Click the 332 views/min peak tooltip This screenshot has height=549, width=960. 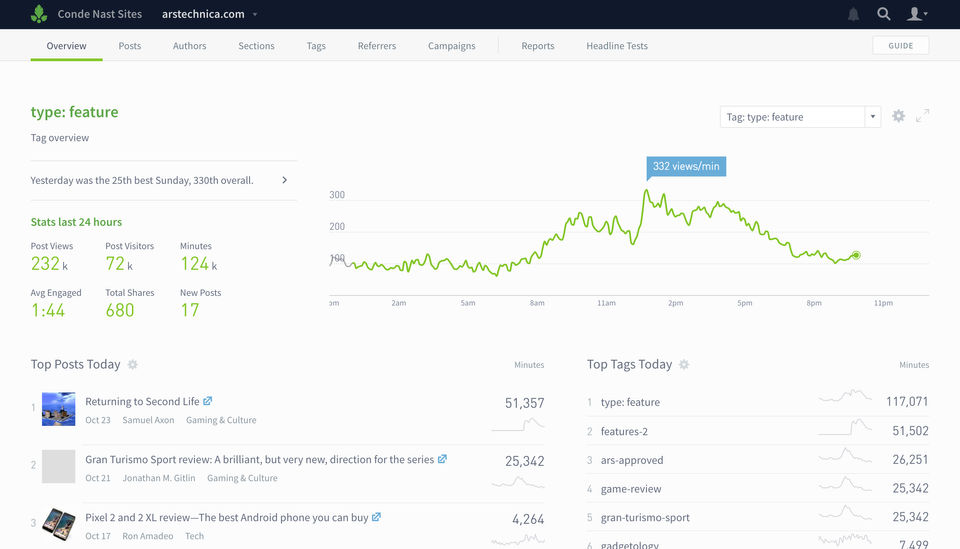686,166
